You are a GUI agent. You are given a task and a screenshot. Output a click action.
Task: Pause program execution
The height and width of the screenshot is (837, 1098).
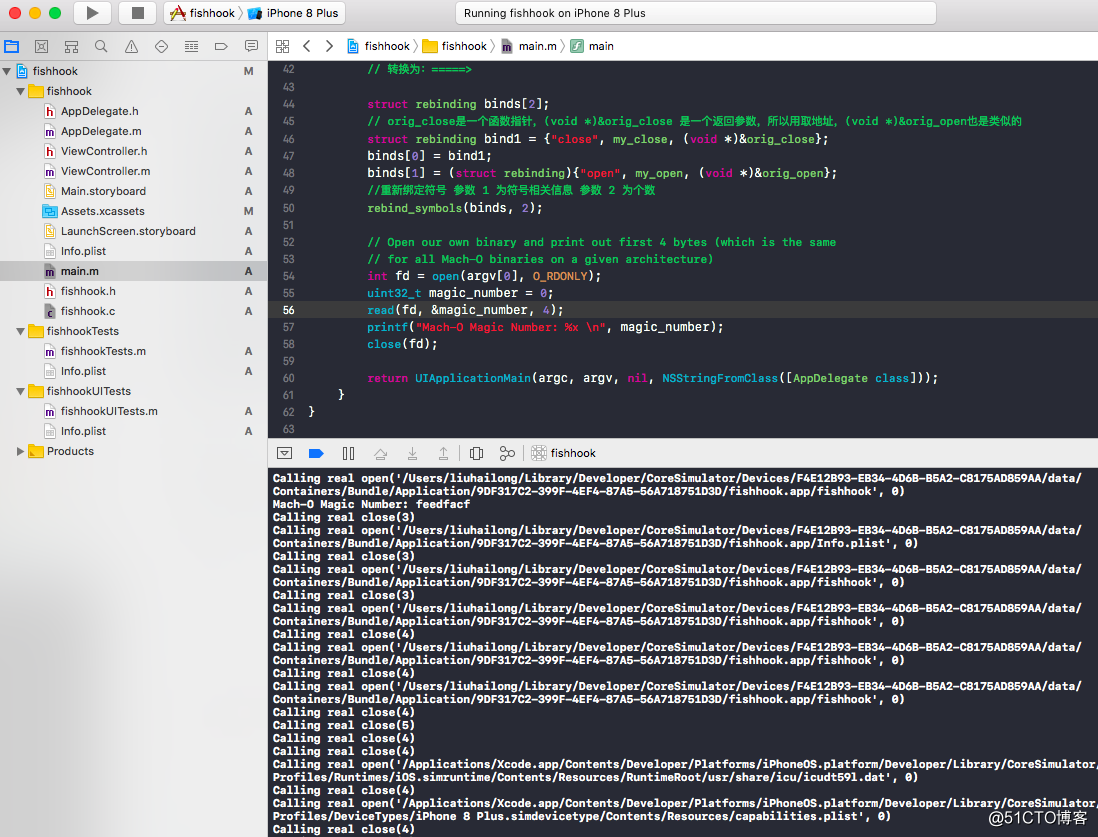click(348, 454)
